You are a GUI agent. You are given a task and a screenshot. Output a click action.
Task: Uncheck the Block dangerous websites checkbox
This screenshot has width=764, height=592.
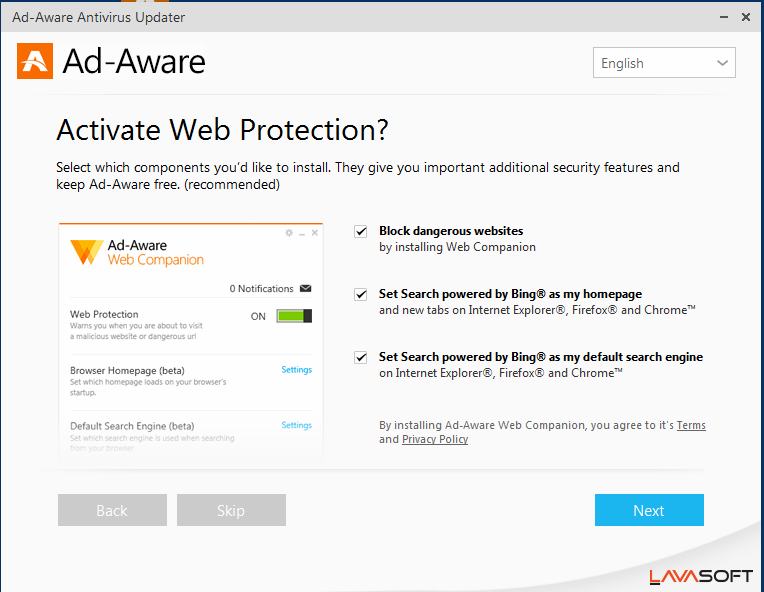coord(361,232)
